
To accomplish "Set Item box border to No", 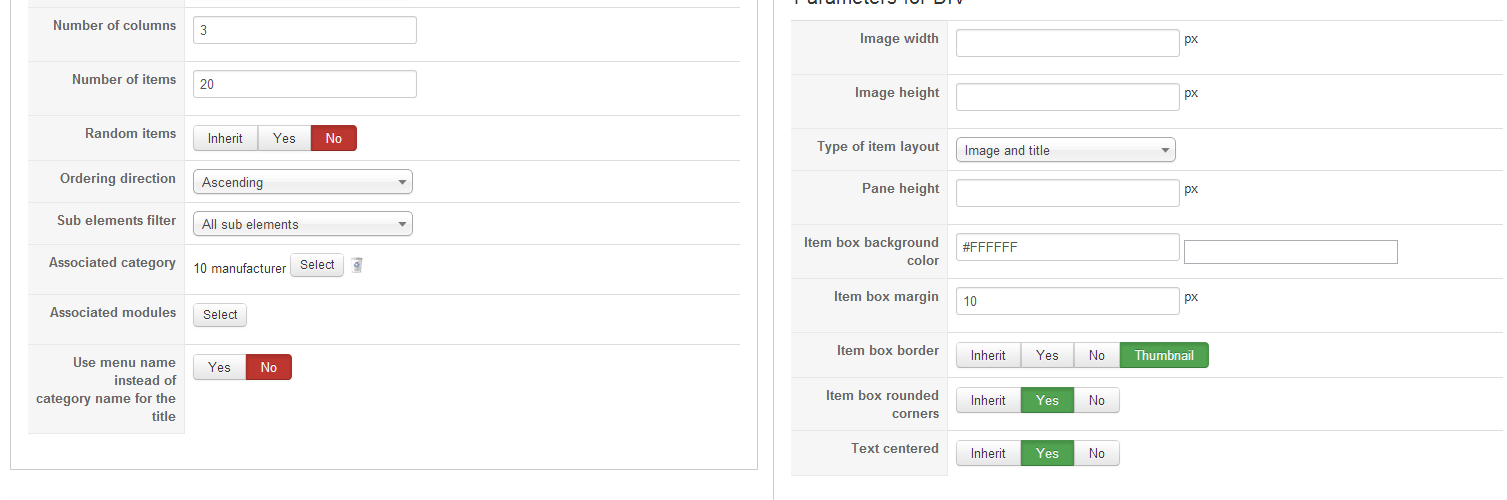I will pyautogui.click(x=1096, y=356).
